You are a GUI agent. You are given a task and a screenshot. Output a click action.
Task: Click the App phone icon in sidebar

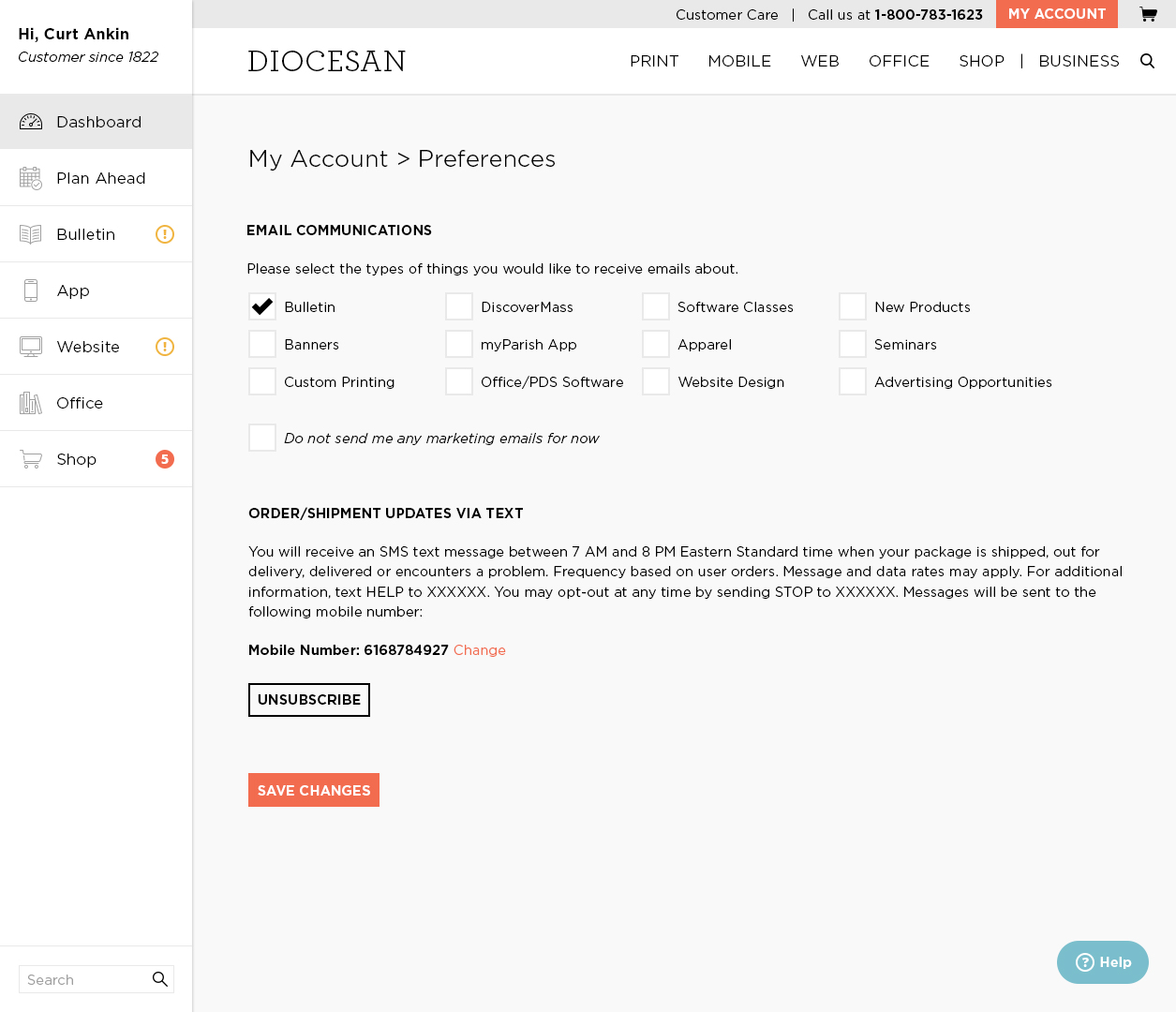pyautogui.click(x=31, y=290)
